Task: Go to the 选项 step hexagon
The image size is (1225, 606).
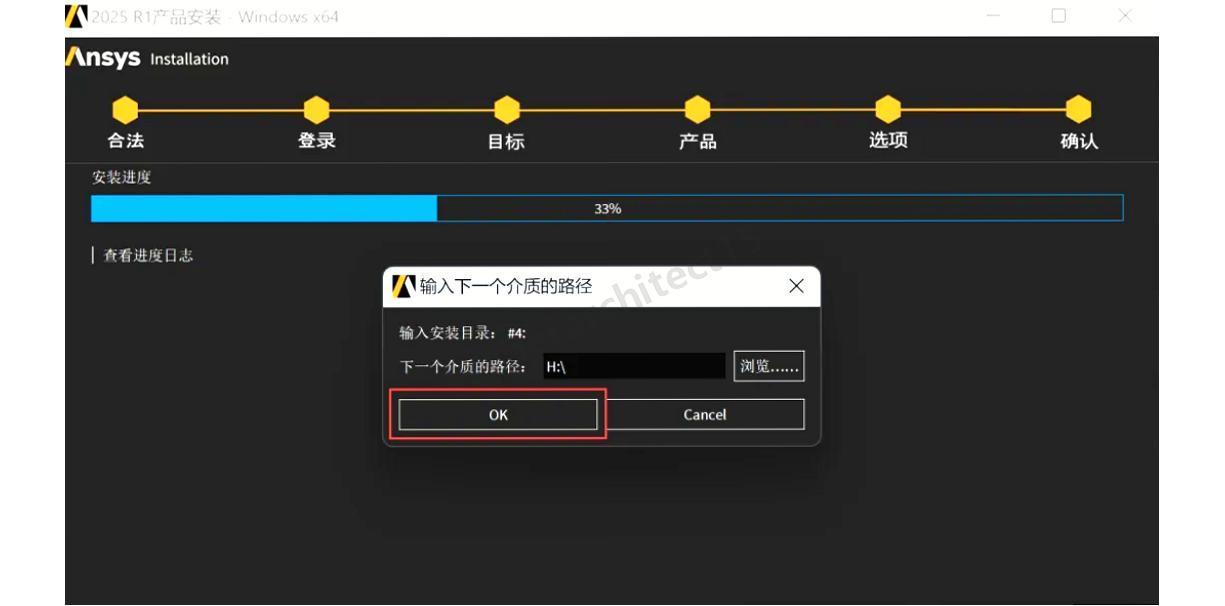Action: coord(888,110)
